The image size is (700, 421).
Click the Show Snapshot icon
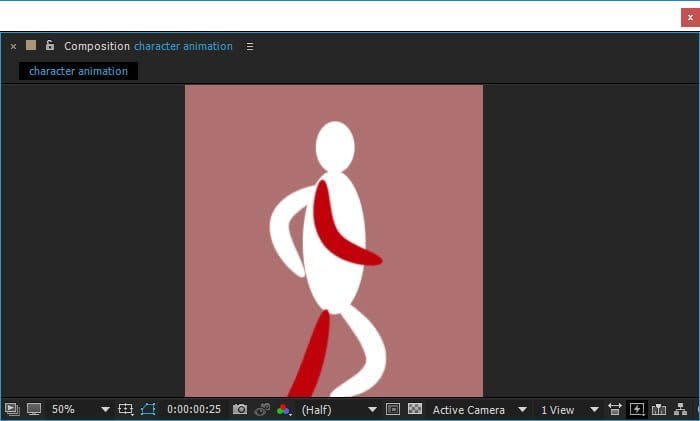[x=262, y=409]
